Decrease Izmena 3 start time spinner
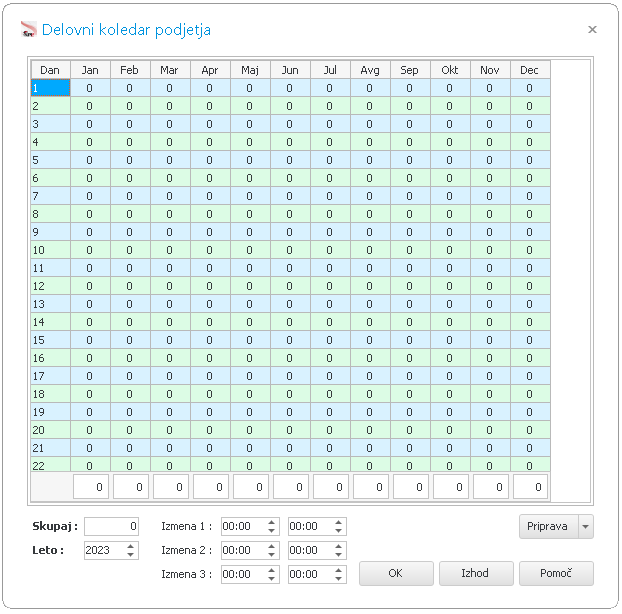The height and width of the screenshot is (614, 622). tap(271, 579)
